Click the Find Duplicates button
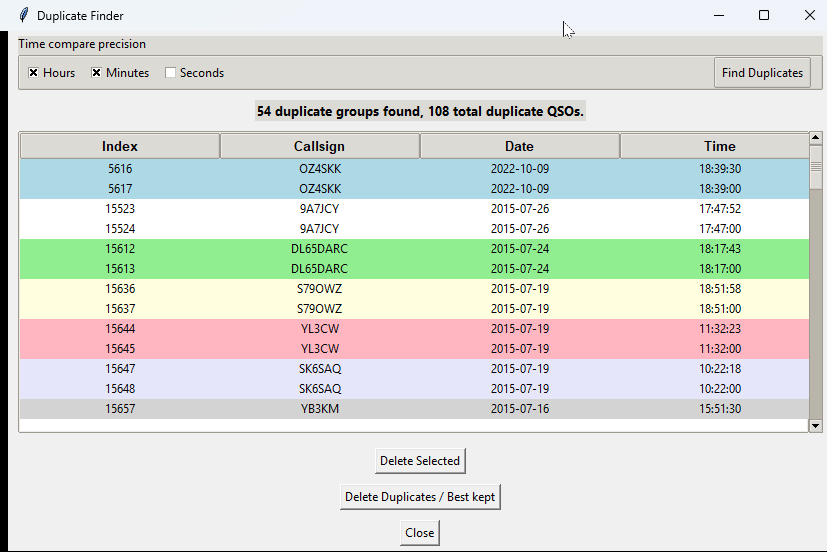This screenshot has width=827, height=552. coord(762,73)
